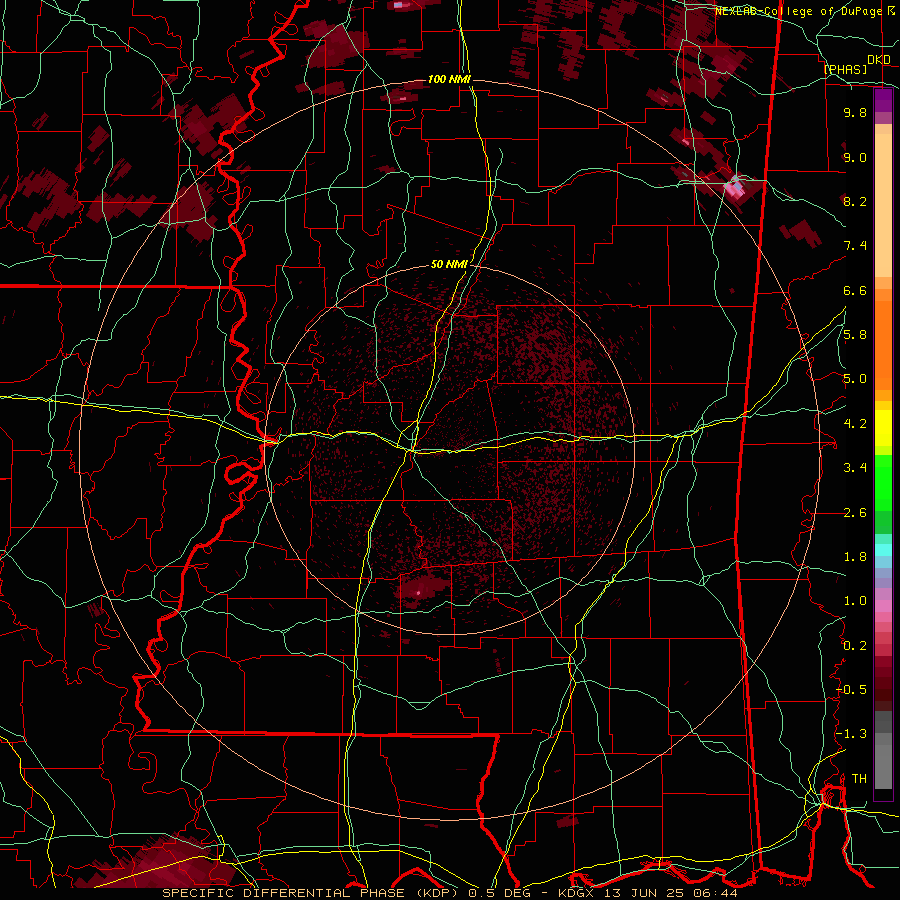The image size is (900, 900).
Task: Click the 5.8 scale value
Action: tap(855, 335)
